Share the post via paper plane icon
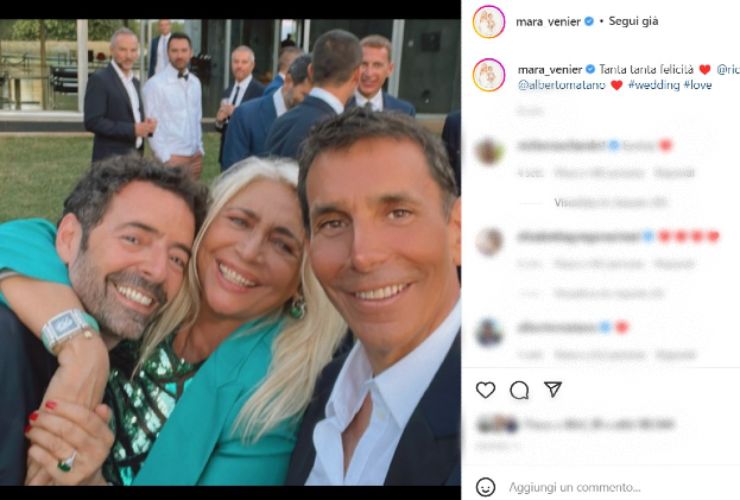Image resolution: width=740 pixels, height=500 pixels. [553, 390]
